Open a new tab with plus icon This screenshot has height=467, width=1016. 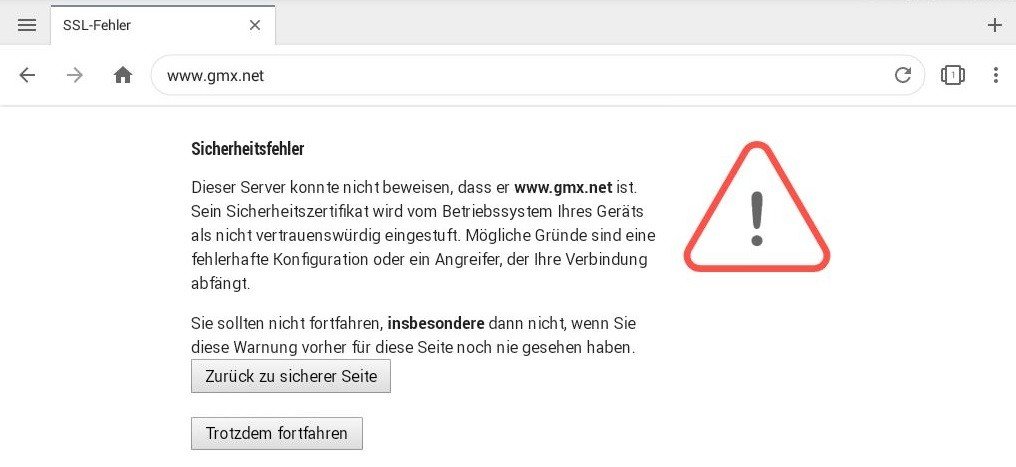tap(994, 25)
